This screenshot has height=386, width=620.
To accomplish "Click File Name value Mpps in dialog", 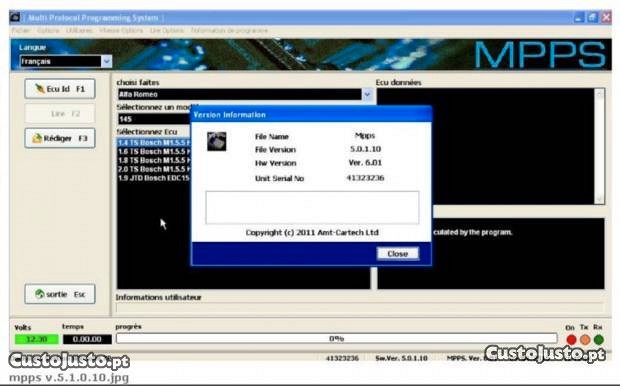I will click(365, 136).
